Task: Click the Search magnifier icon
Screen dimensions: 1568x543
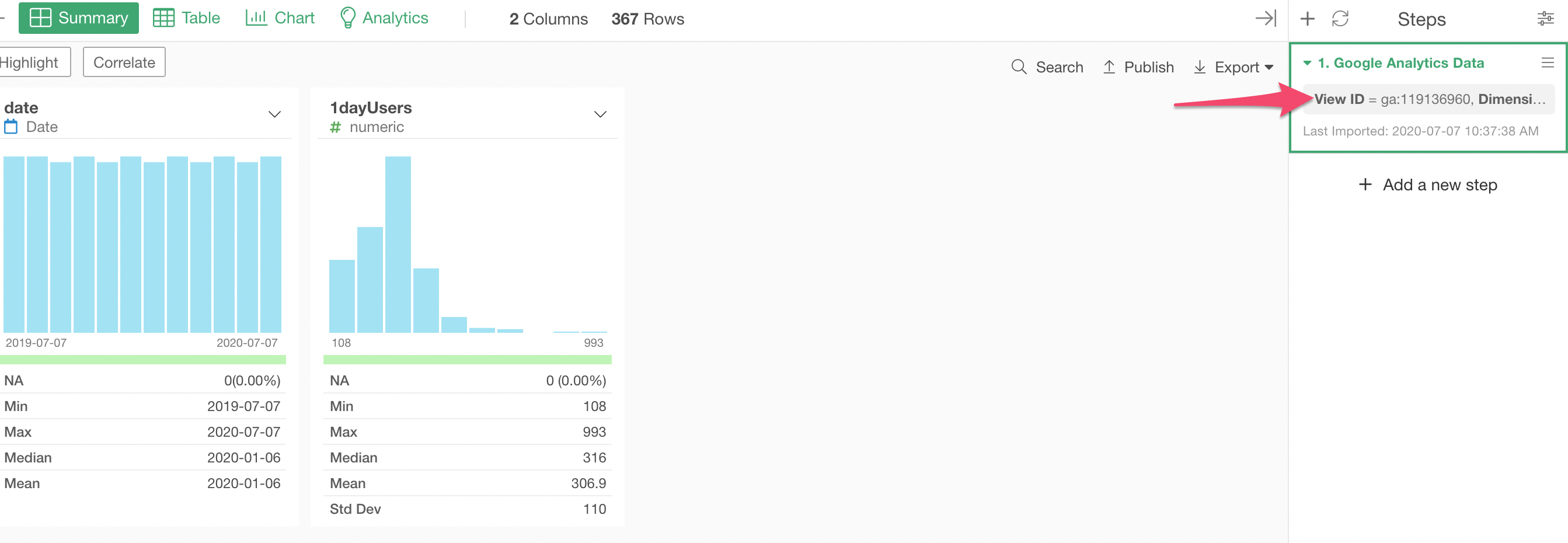Action: 1018,67
